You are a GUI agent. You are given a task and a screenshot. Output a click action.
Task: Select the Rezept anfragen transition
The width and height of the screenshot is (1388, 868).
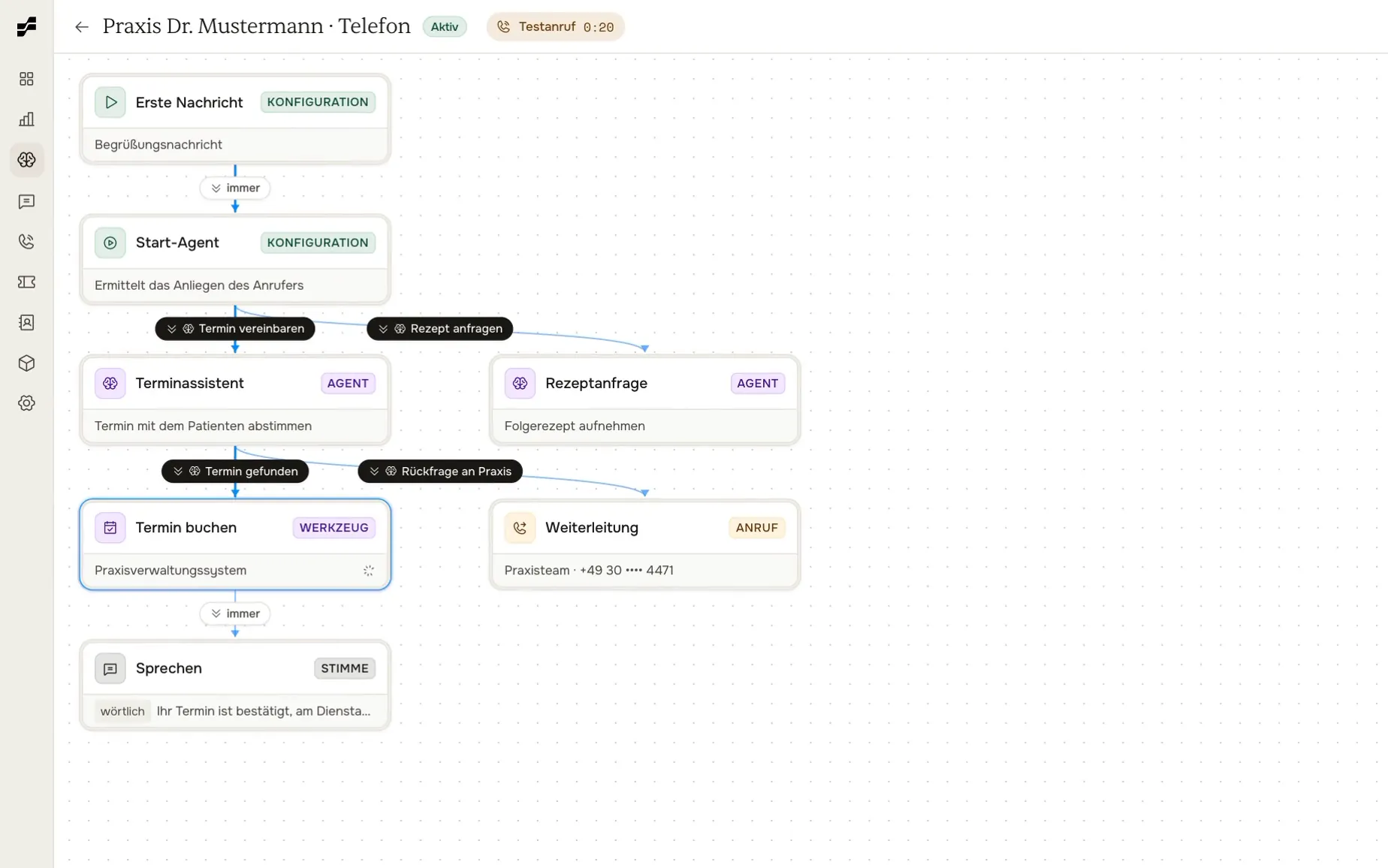[439, 329]
